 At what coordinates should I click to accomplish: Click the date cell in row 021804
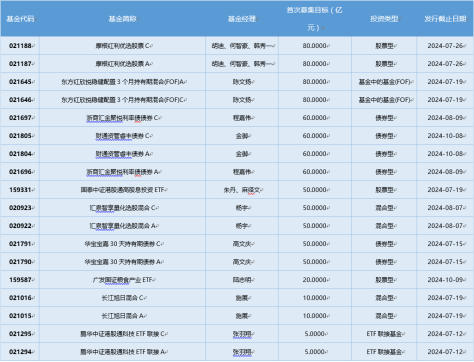coord(445,154)
